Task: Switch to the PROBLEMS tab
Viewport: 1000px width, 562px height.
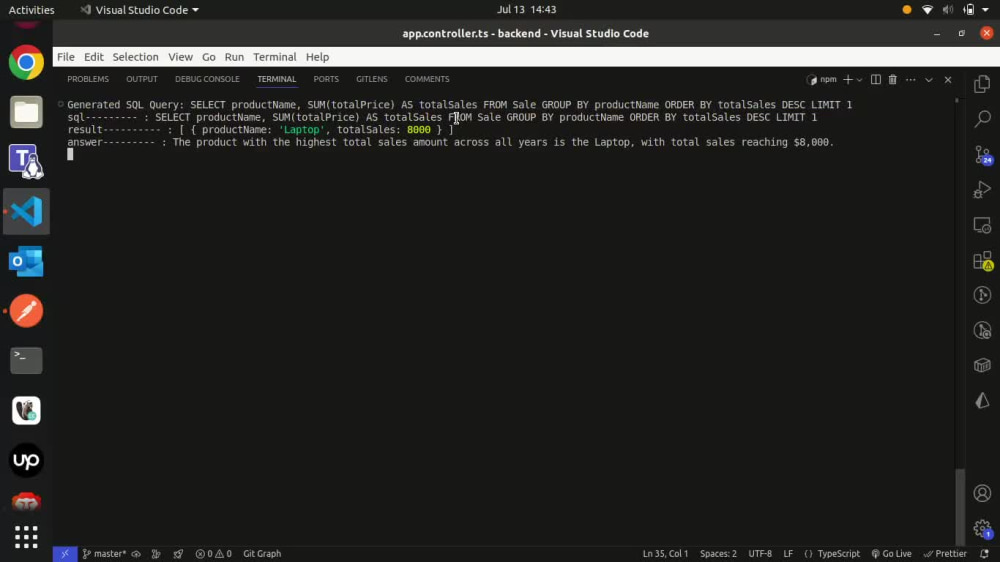Action: pos(88,79)
